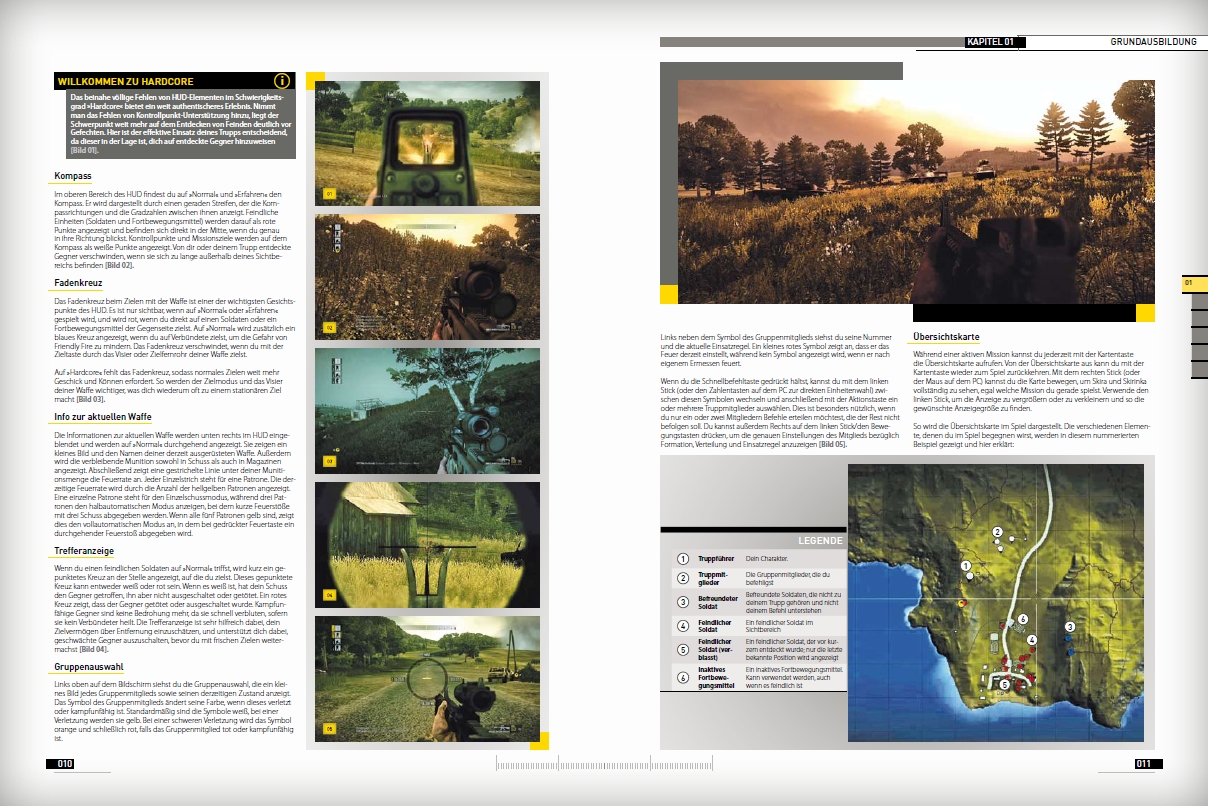
Task: Open screenshot 02 showing the rifle at dusk
Action: [x=428, y=275]
